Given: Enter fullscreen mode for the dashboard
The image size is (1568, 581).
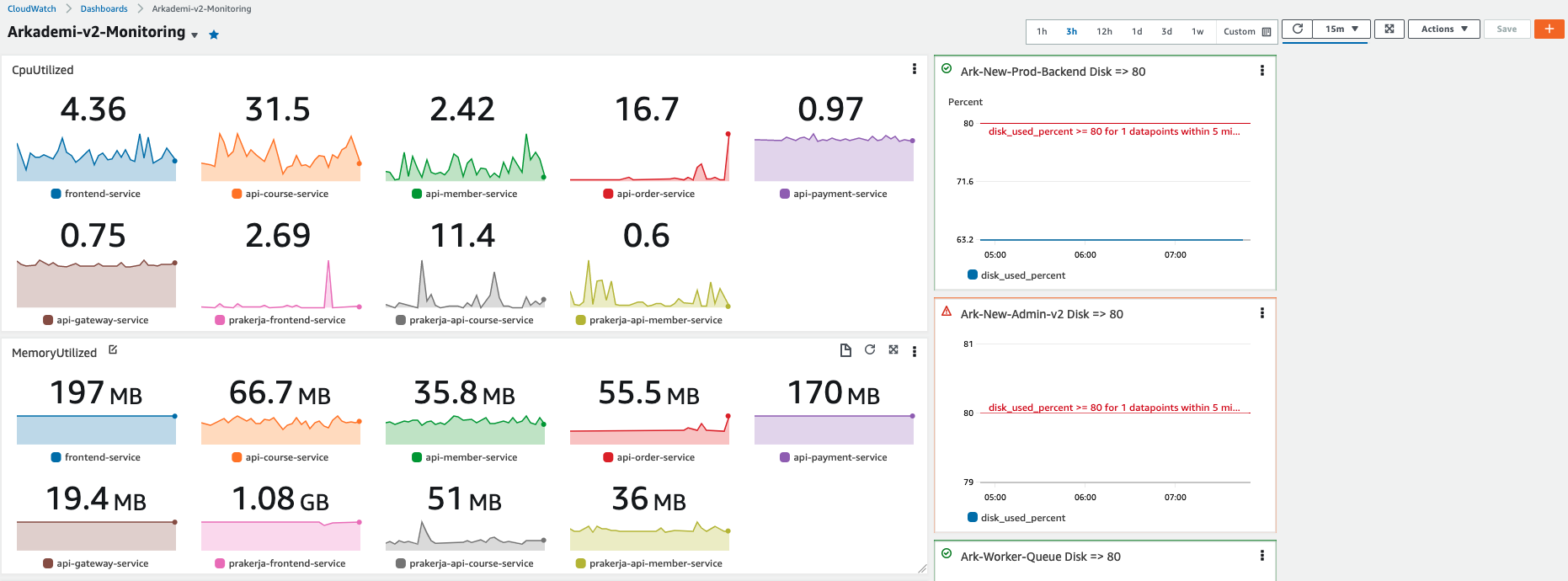Looking at the screenshot, I should [1389, 29].
